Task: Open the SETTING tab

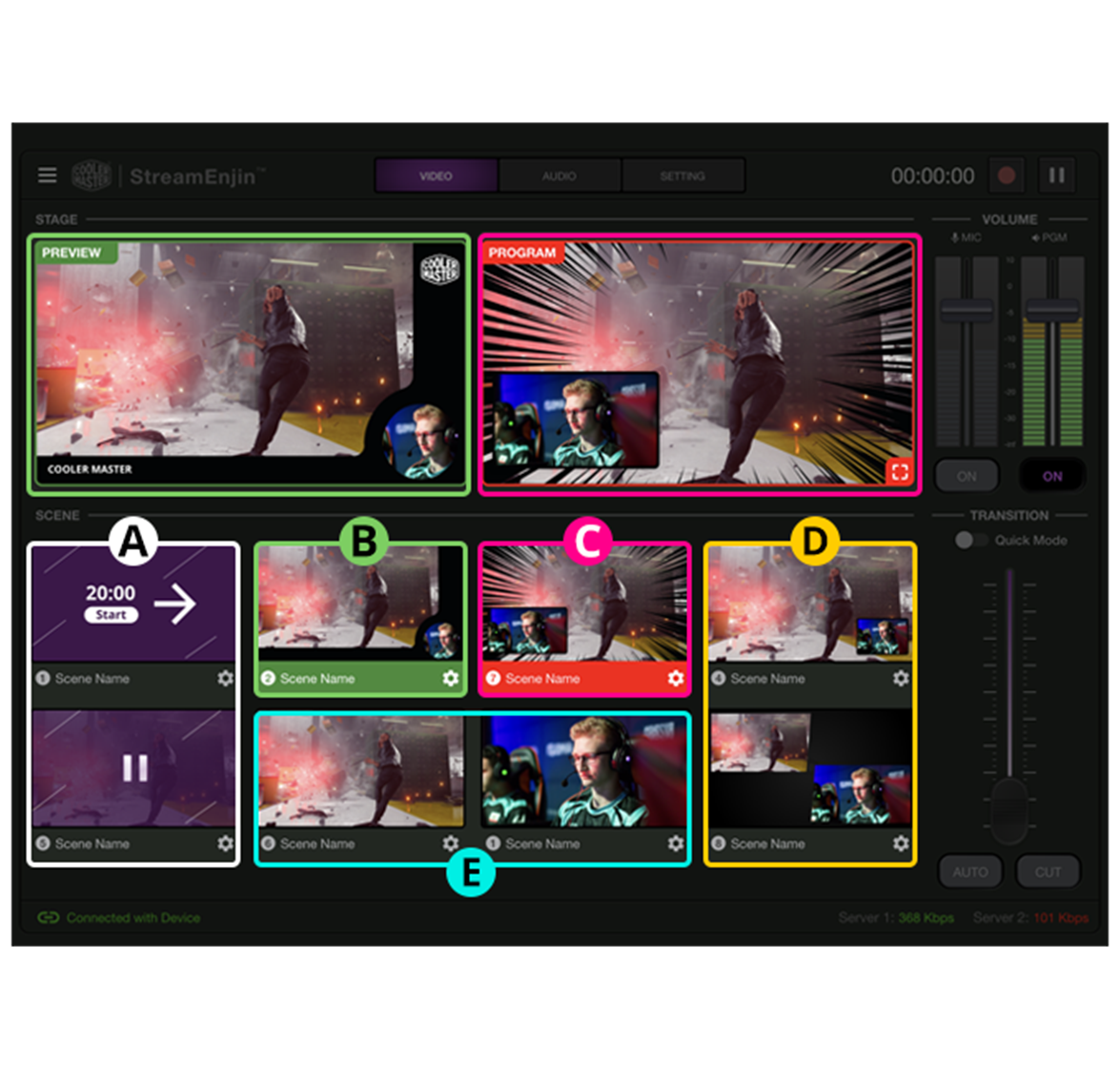Action: [x=682, y=175]
